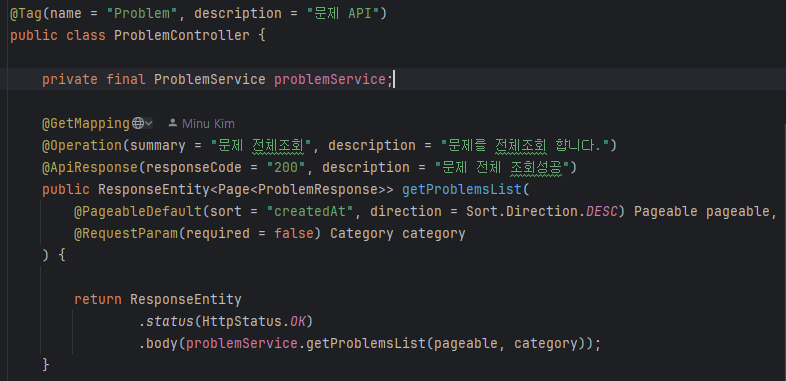This screenshot has height=381, width=786.
Task: Click the ProblemService type in field declaration
Action: tap(210, 79)
